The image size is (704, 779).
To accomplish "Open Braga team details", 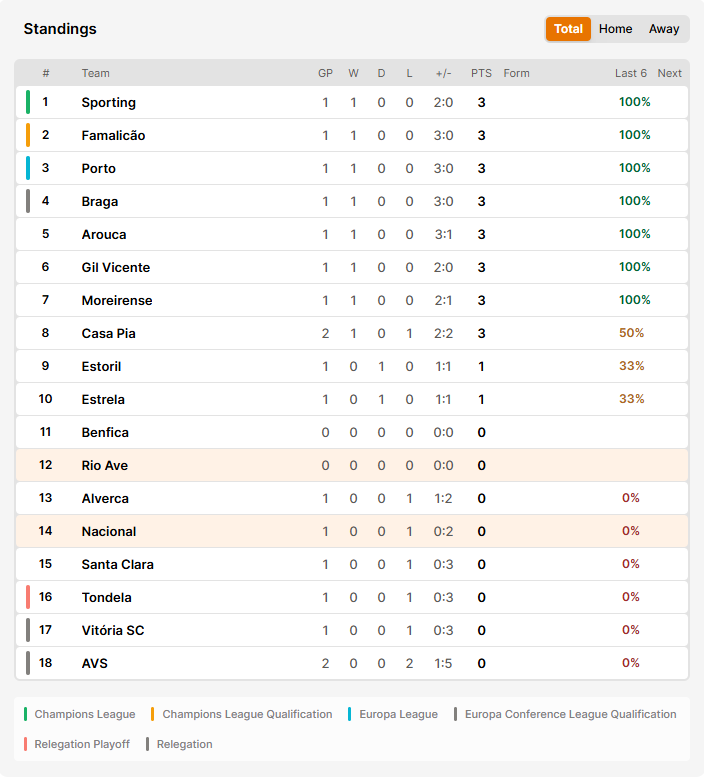I will [x=100, y=201].
